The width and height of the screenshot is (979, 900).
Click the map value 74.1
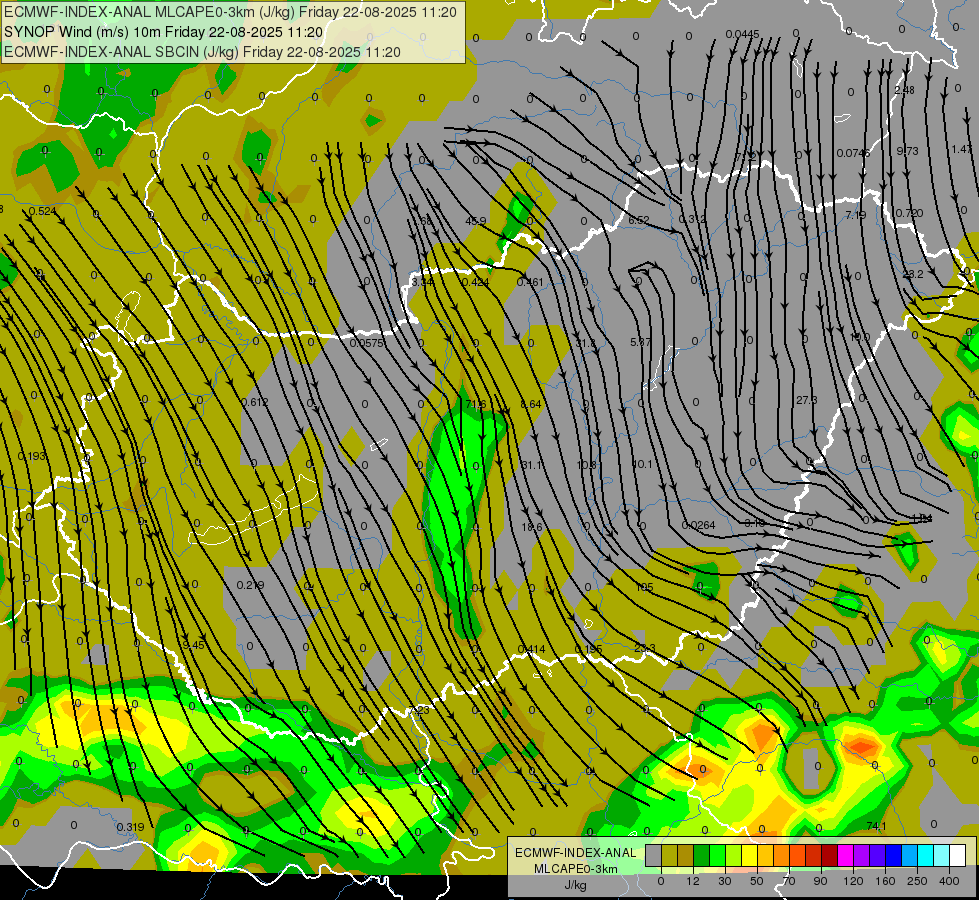click(876, 826)
